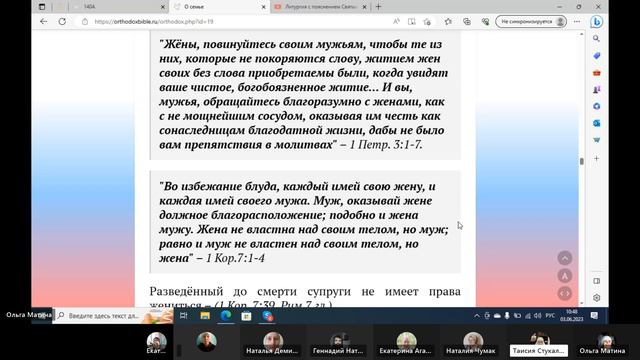Click the round code brackets page button
The image size is (640, 360).
[565, 293]
